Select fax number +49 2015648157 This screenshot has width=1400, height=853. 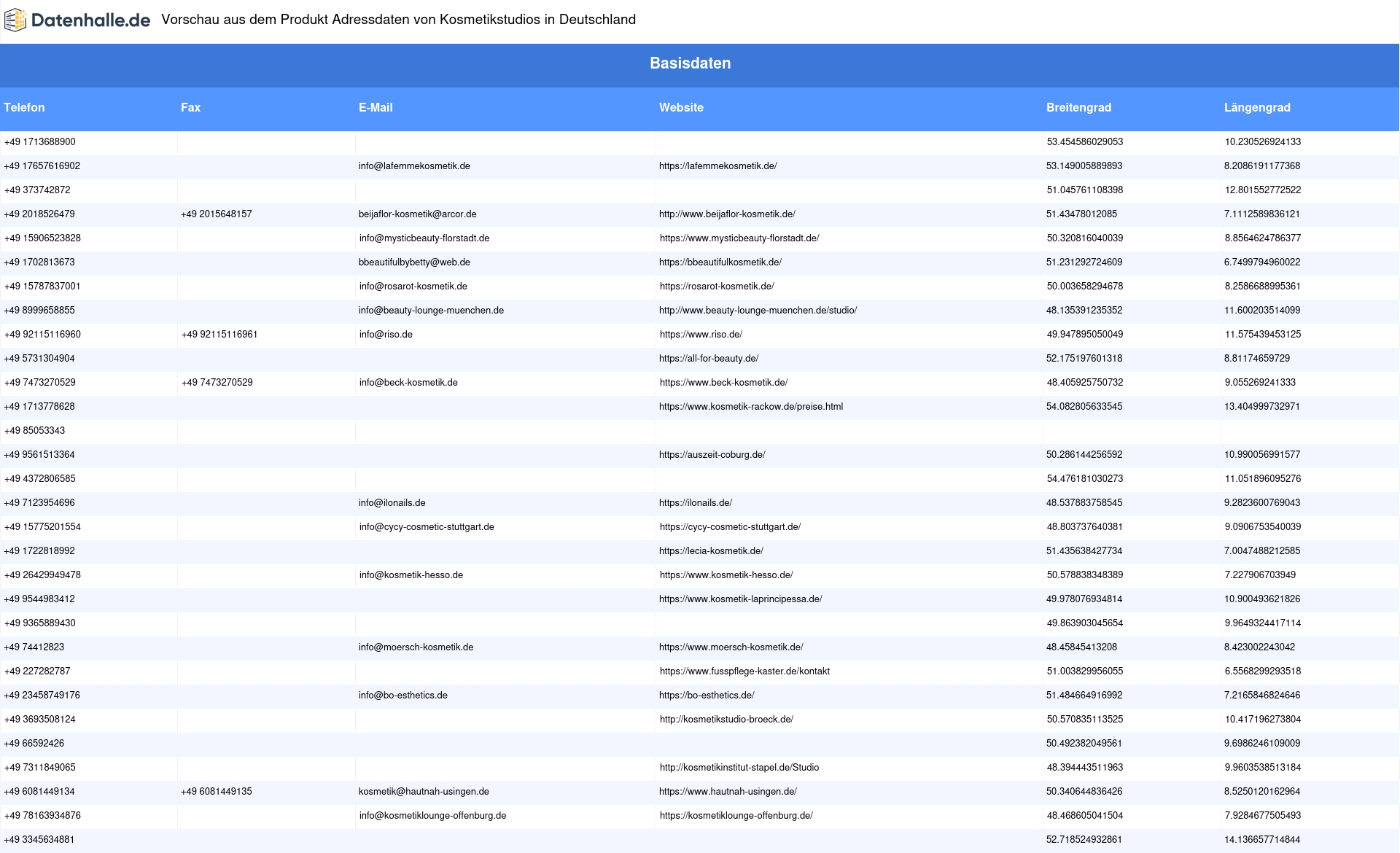click(x=217, y=214)
